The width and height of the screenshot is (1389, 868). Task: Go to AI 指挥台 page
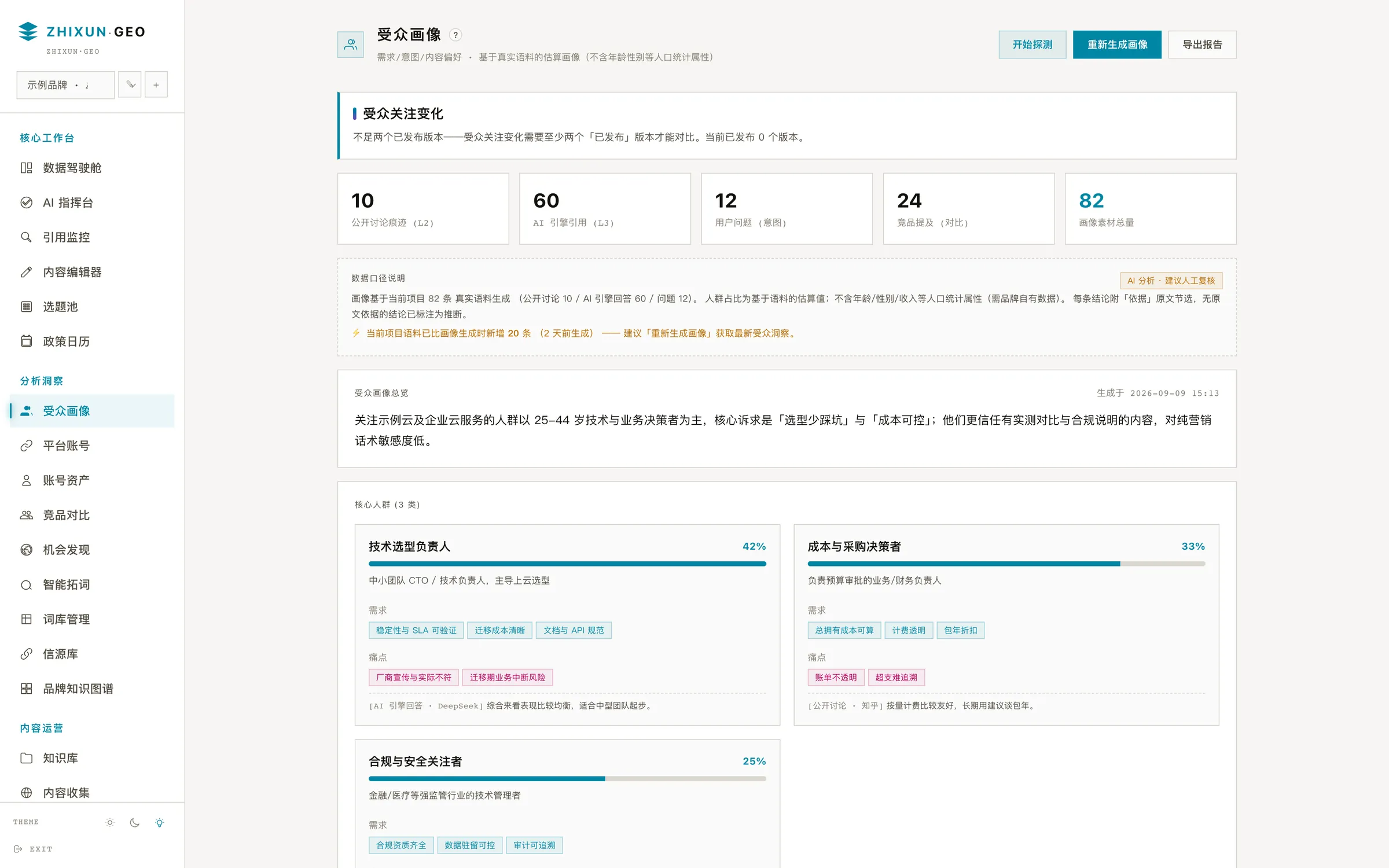pyautogui.click(x=92, y=203)
